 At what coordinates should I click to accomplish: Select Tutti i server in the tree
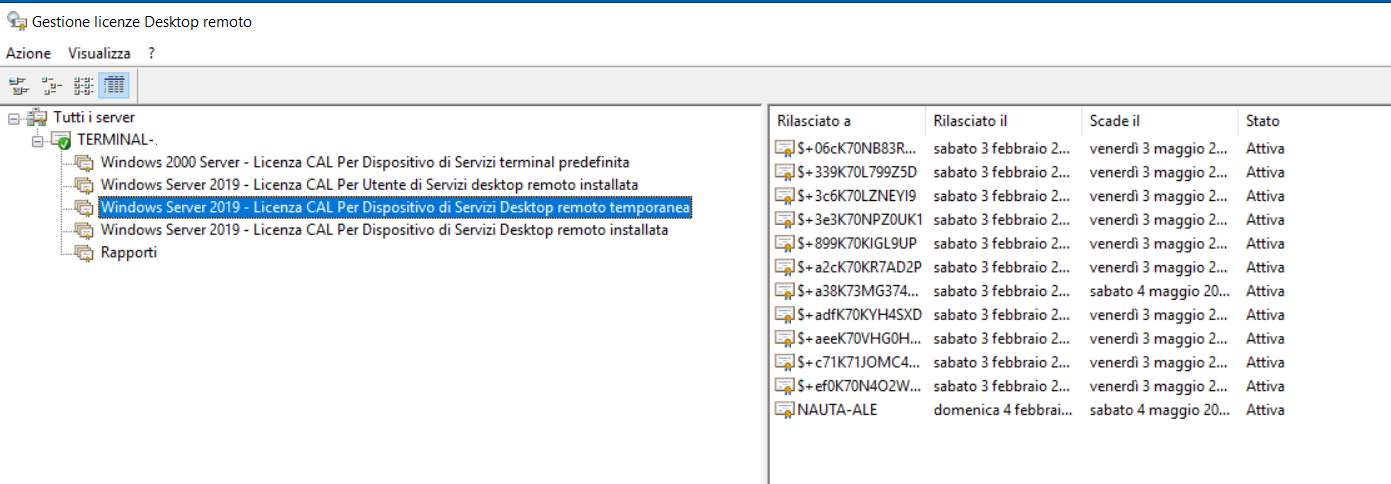coord(94,117)
